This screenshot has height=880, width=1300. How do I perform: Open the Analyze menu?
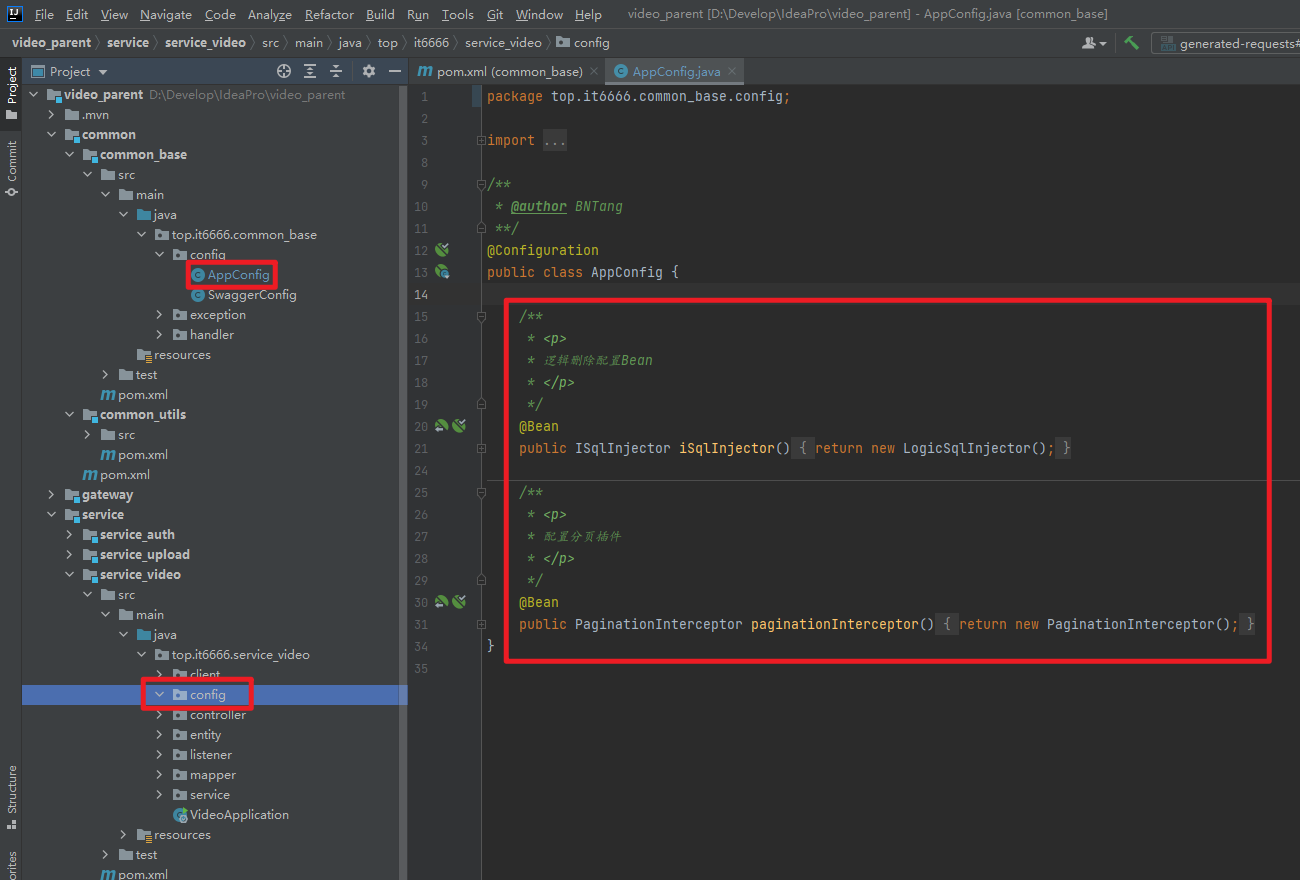tap(269, 14)
